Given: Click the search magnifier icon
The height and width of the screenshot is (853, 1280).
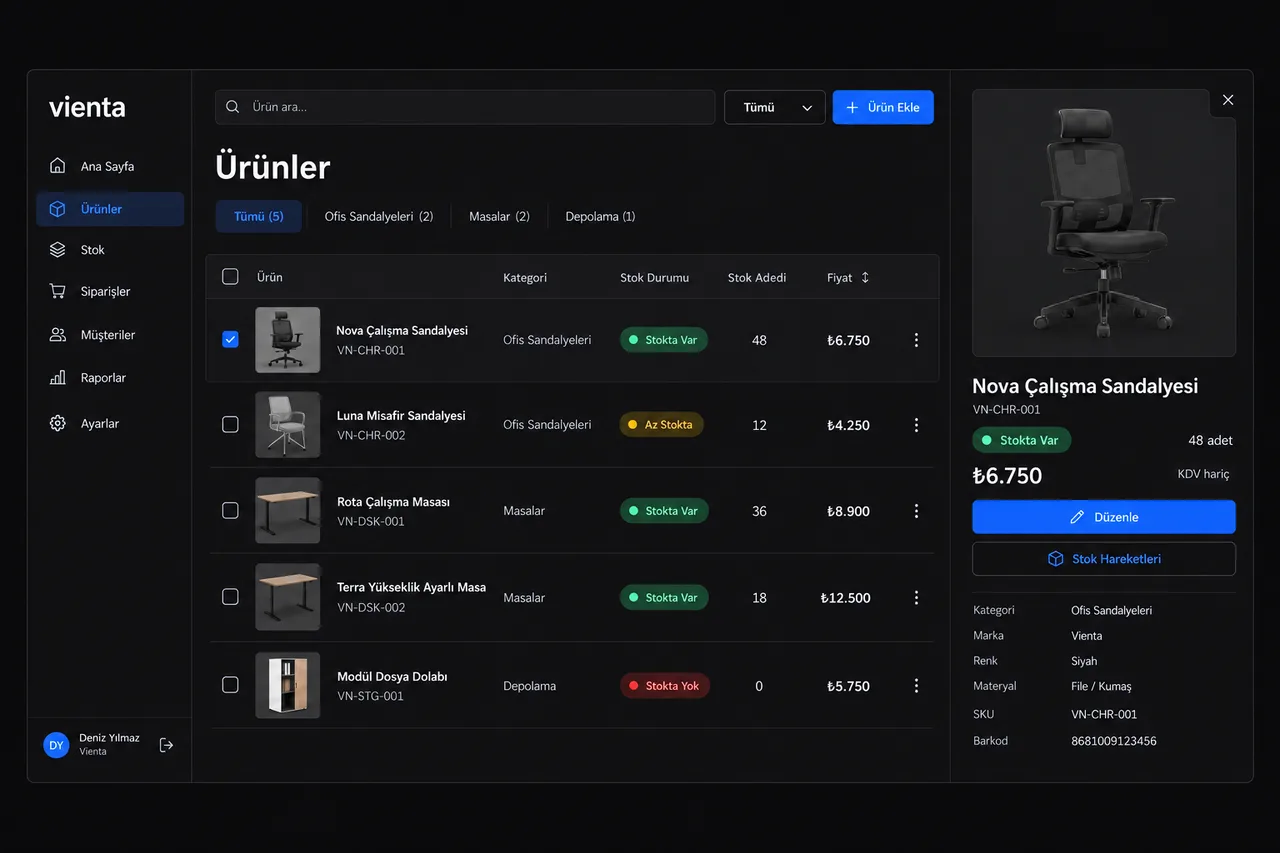Looking at the screenshot, I should click(x=233, y=107).
